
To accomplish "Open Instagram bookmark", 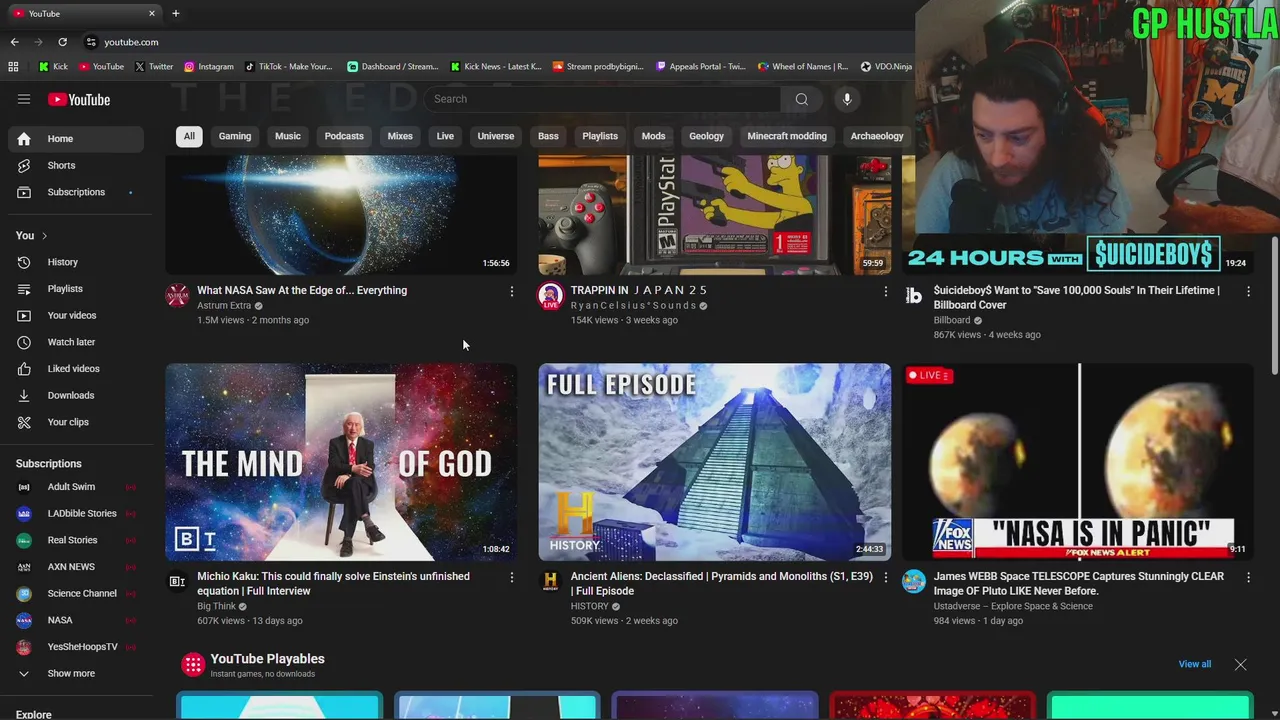I will [x=208, y=67].
